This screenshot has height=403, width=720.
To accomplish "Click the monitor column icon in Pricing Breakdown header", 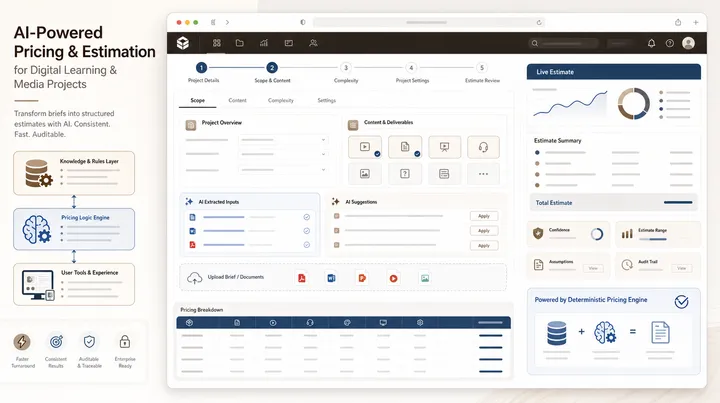I will (383, 323).
